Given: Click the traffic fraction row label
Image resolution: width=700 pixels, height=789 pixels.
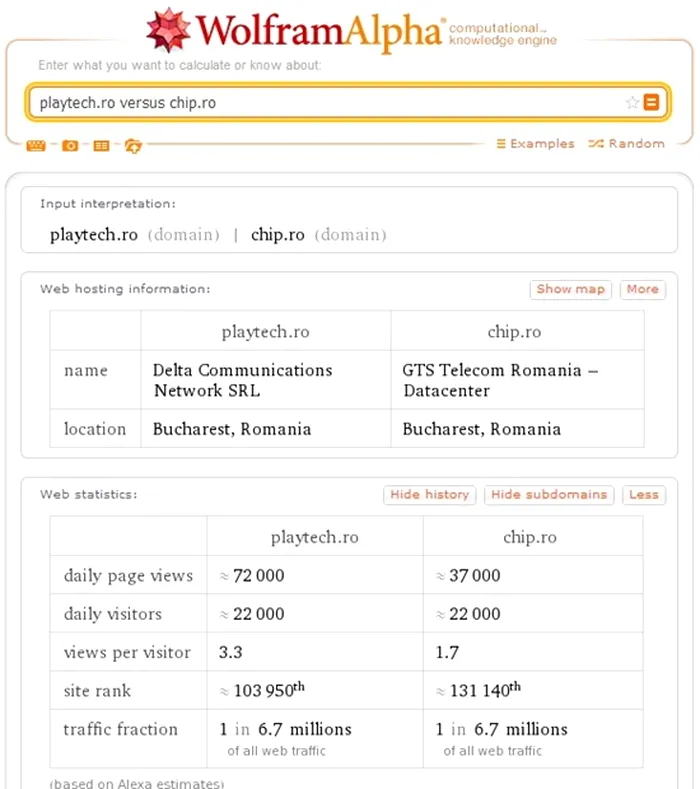Looking at the screenshot, I should 121,729.
